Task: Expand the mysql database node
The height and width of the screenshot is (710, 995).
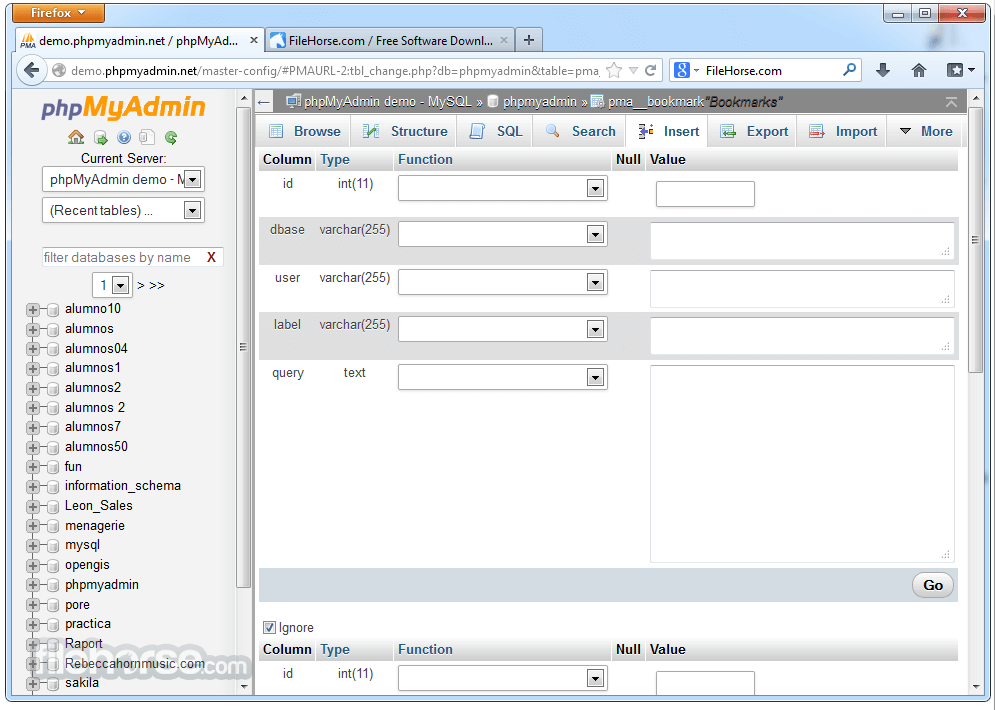Action: [33, 546]
